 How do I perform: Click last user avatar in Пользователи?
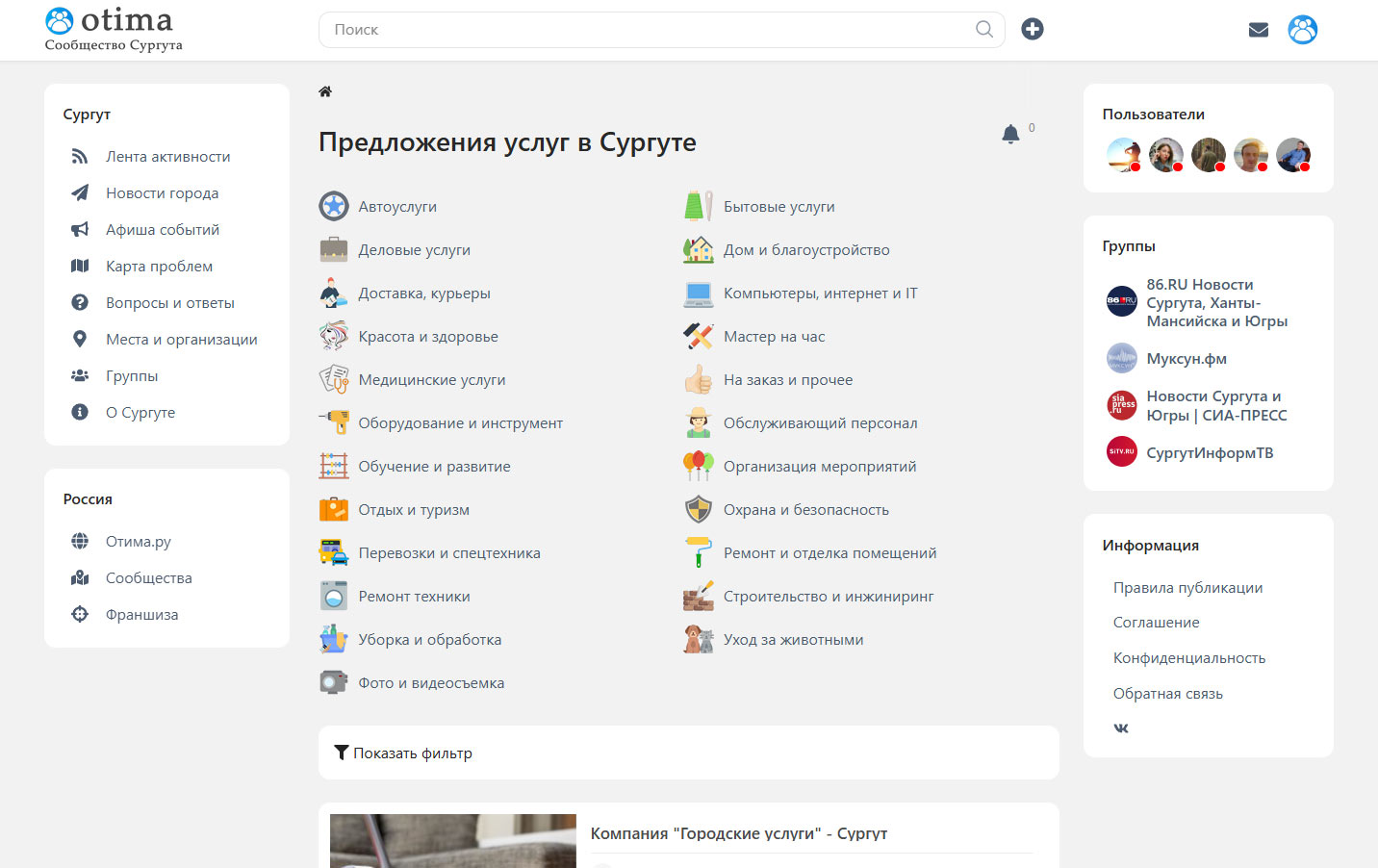coord(1292,154)
